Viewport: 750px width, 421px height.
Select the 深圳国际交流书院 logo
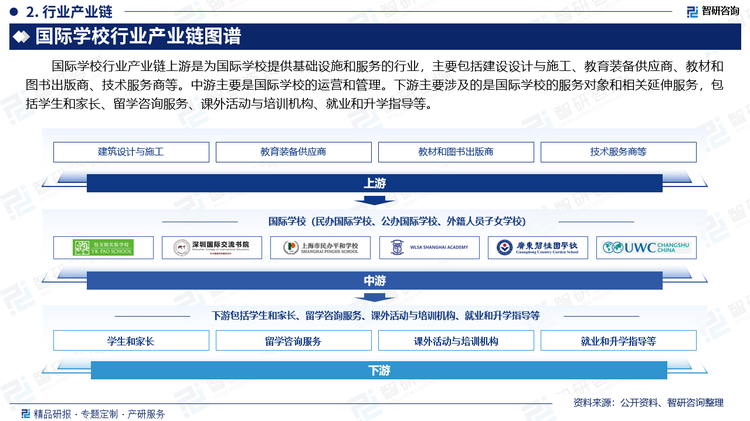coord(212,247)
